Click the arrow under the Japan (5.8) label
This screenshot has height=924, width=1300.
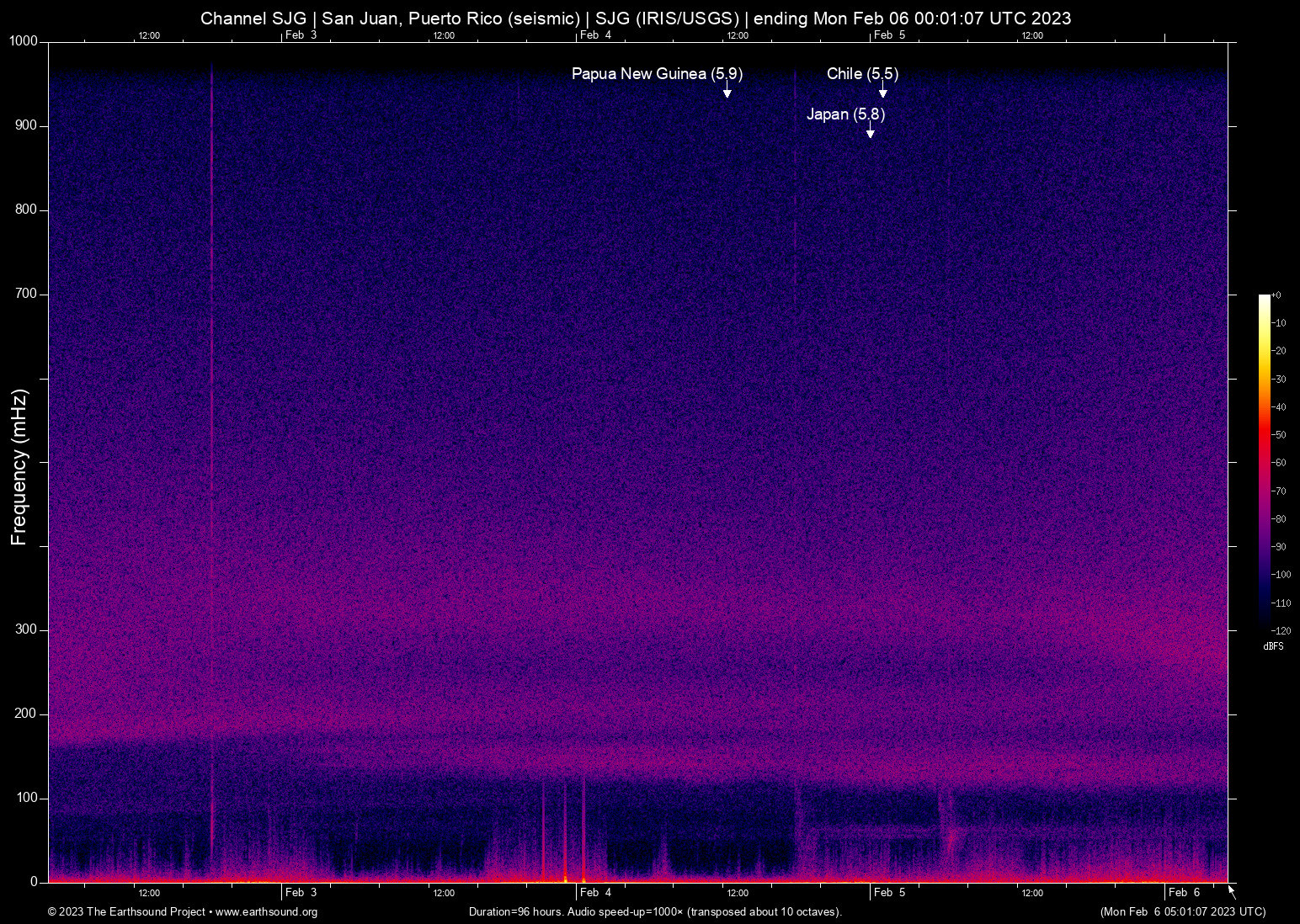click(x=870, y=130)
